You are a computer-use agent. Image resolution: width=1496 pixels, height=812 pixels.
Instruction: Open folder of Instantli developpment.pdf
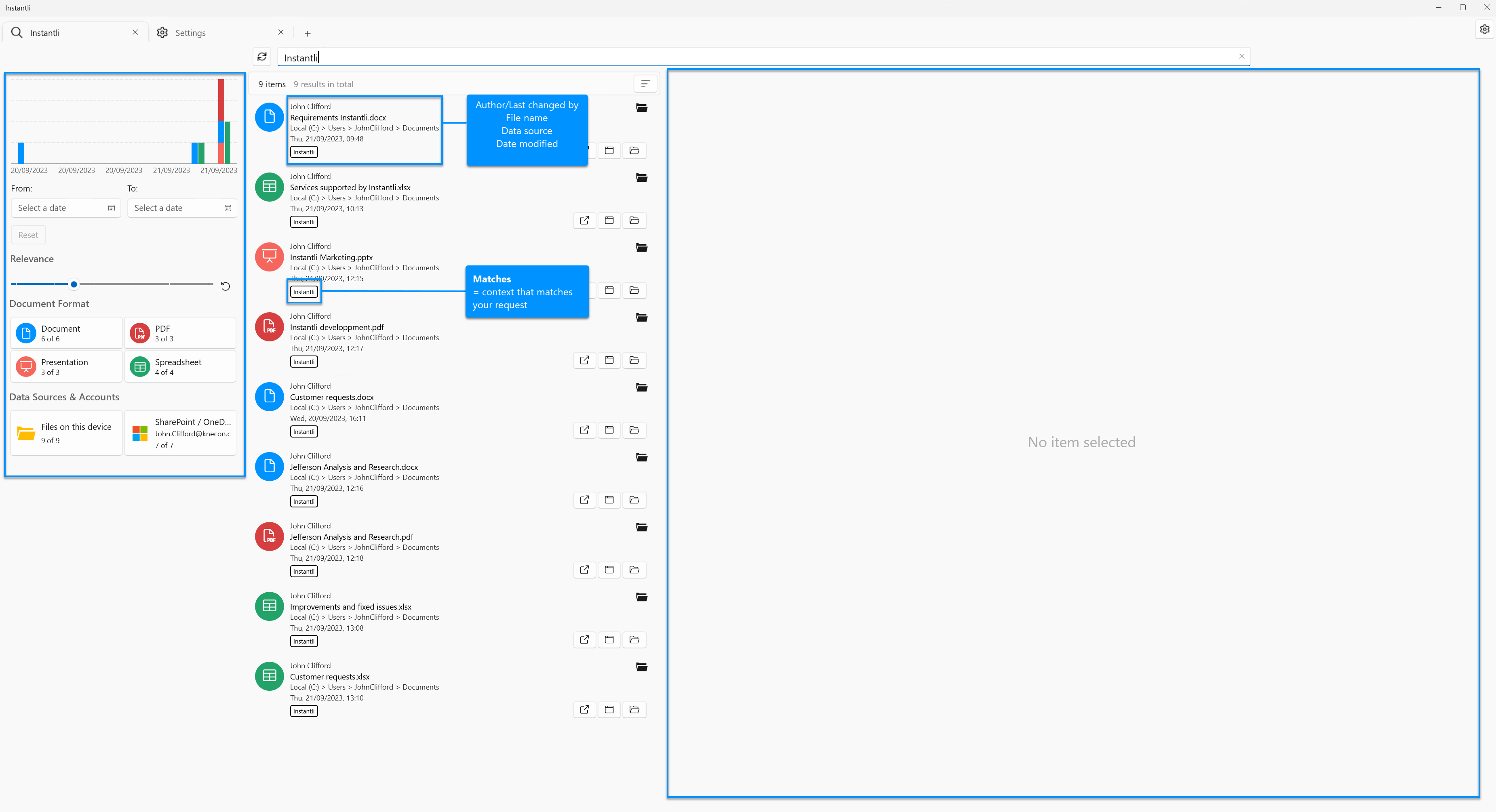click(634, 360)
